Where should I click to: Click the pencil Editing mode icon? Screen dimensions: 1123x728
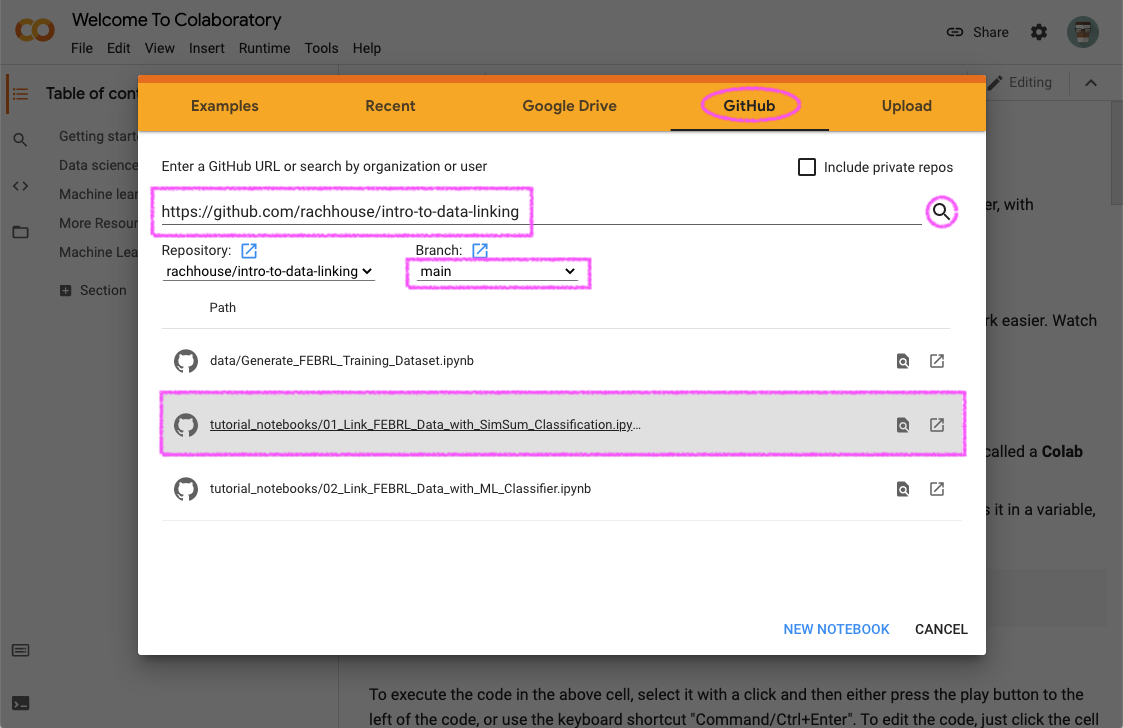coord(994,82)
